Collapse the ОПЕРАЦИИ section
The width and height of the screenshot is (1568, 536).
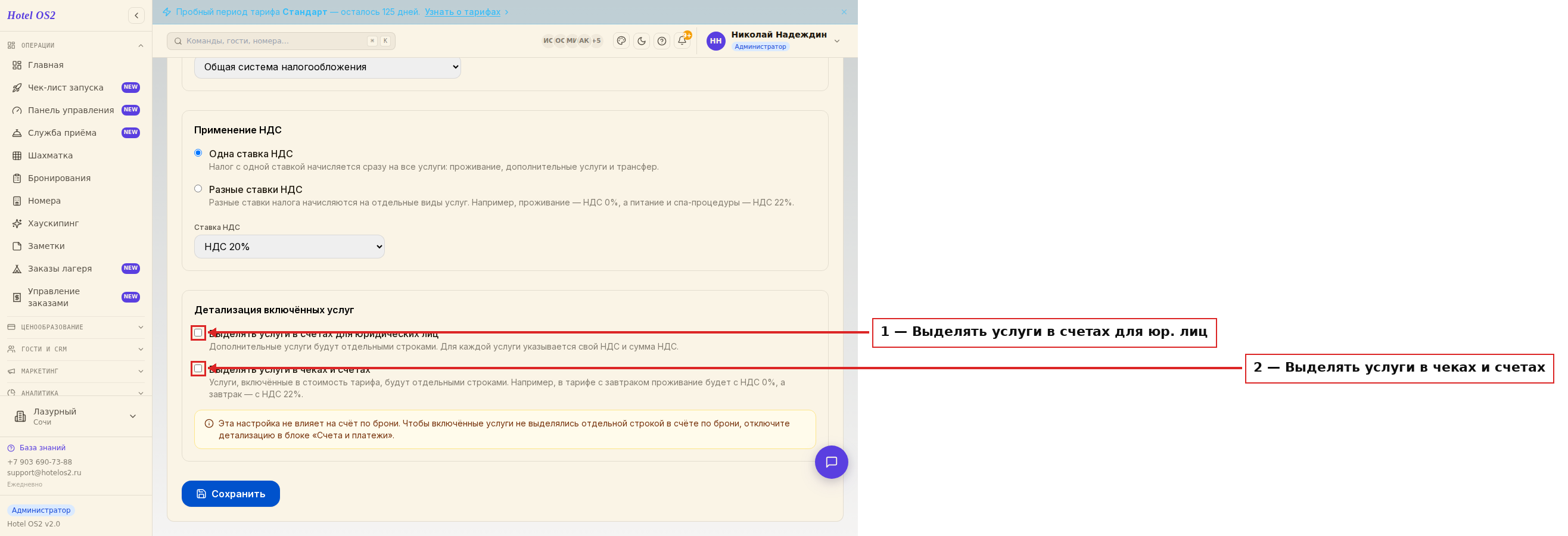pyautogui.click(x=76, y=46)
